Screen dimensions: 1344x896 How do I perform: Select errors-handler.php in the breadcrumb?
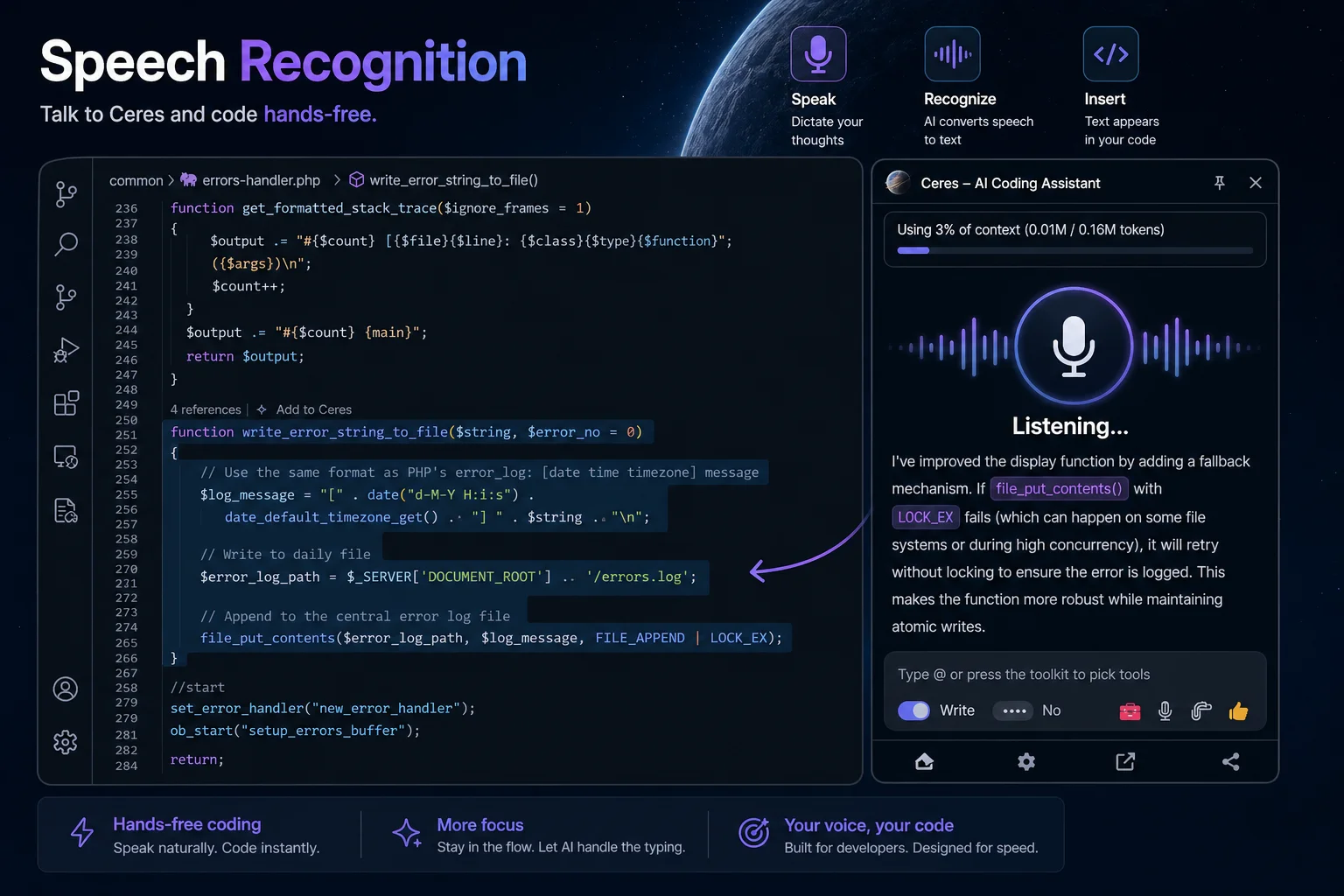[260, 179]
